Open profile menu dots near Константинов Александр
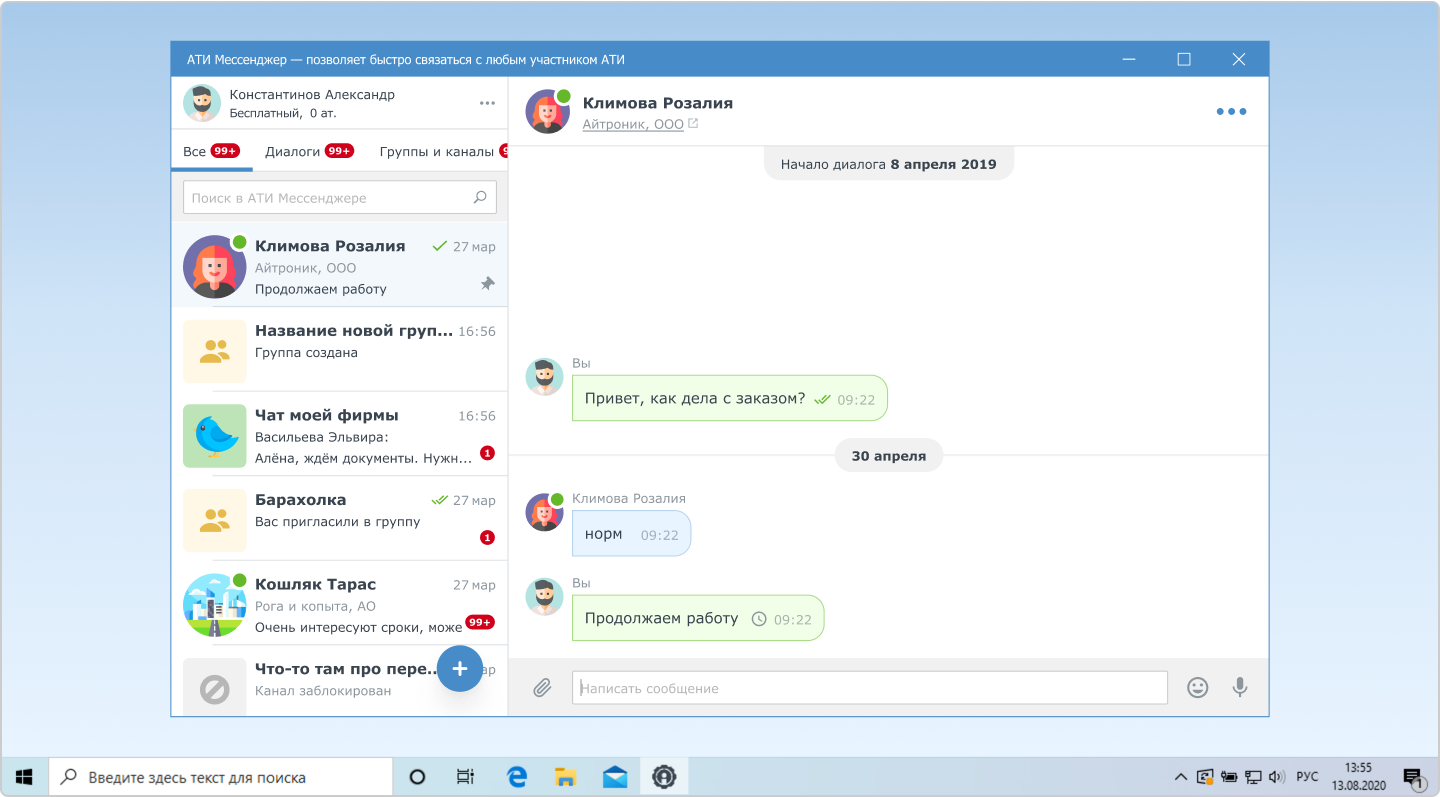Image resolution: width=1440 pixels, height=797 pixels. 487,103
